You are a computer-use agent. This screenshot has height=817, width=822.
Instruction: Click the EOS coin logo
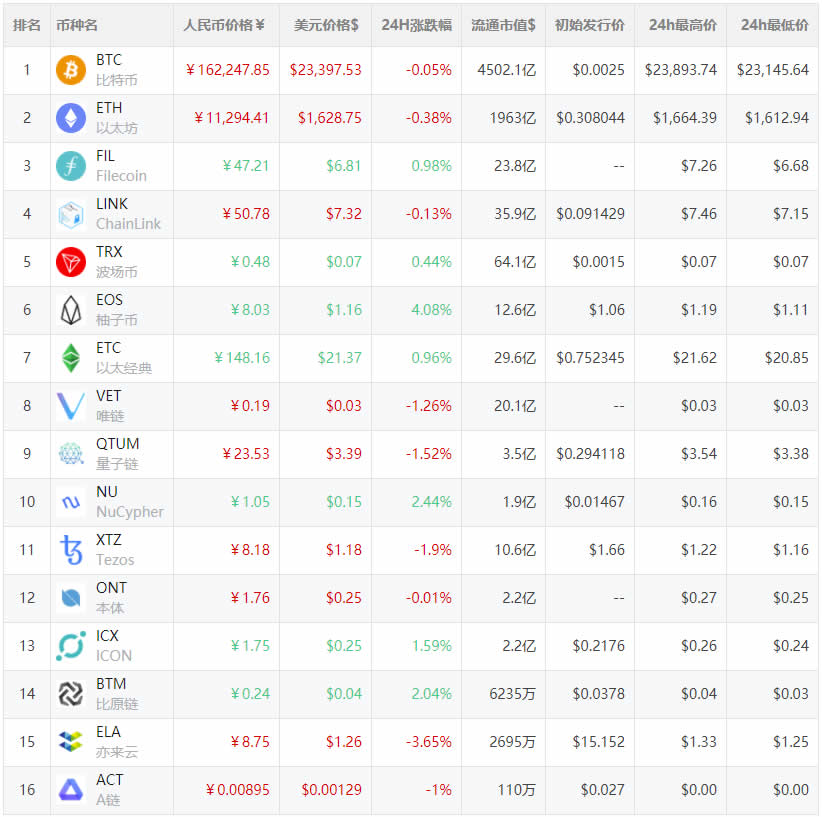click(71, 310)
